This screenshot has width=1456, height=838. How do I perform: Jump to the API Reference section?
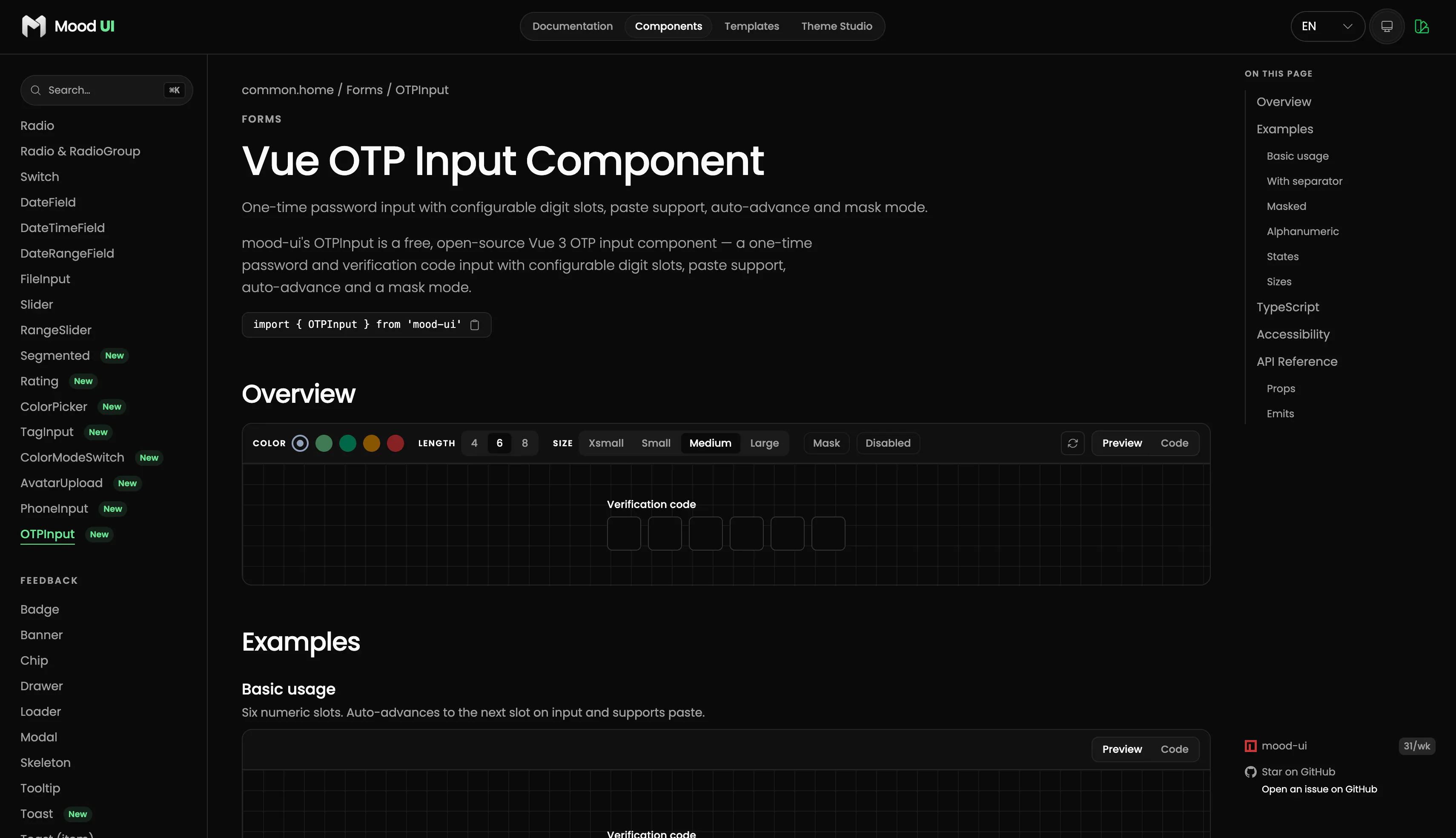pos(1297,362)
